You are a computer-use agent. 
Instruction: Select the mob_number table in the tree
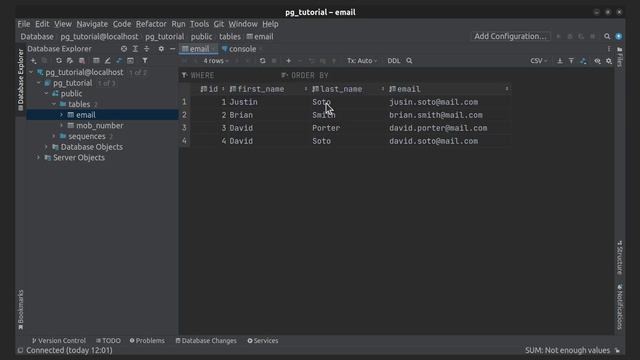click(x=99, y=126)
